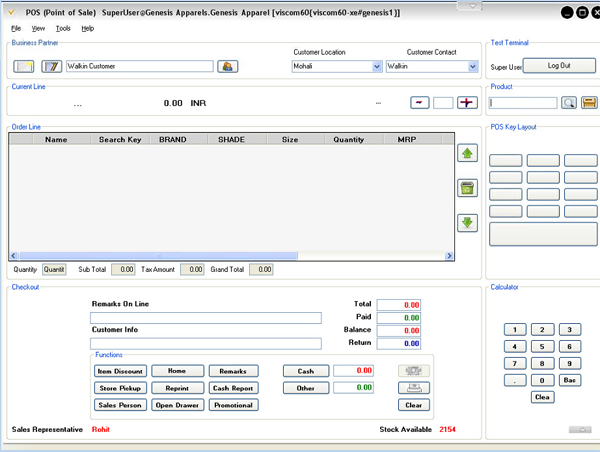Viewport: 600px width, 452px height.
Task: Click the Quantit button below order lines
Action: coord(54,269)
